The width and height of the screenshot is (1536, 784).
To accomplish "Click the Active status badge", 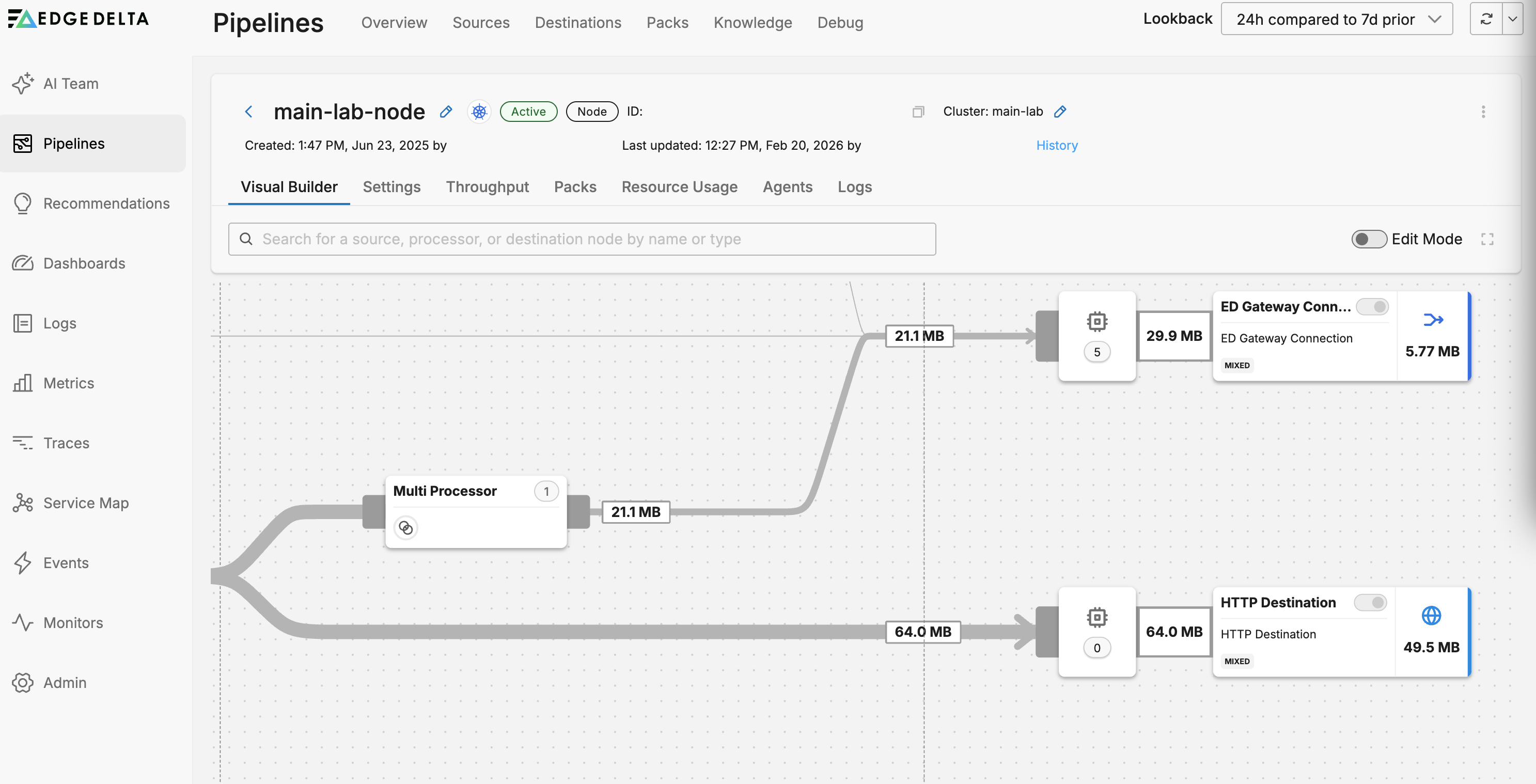I will tap(528, 112).
